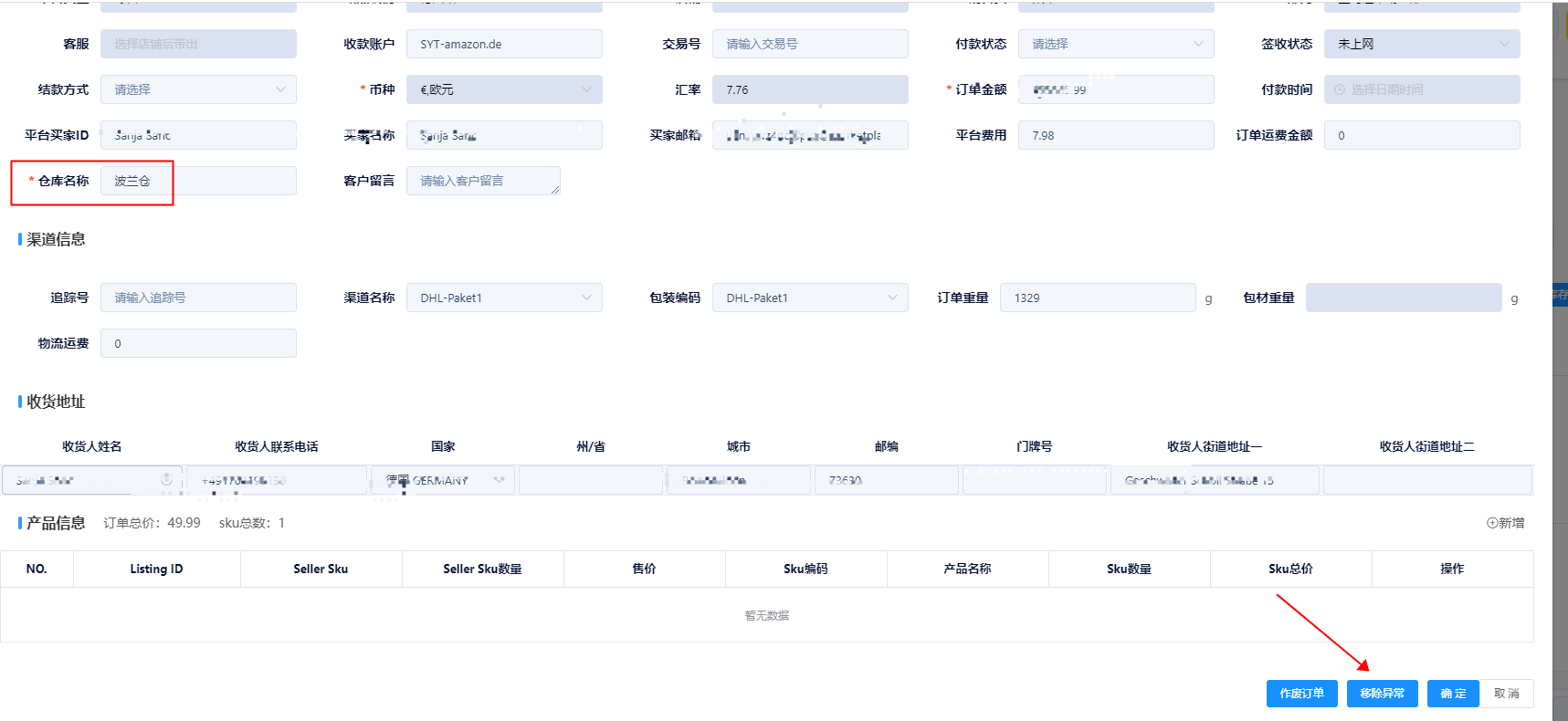Select the 仓库名称 field showing 波兰仓
This screenshot has width=1568, height=721.
click(x=198, y=181)
